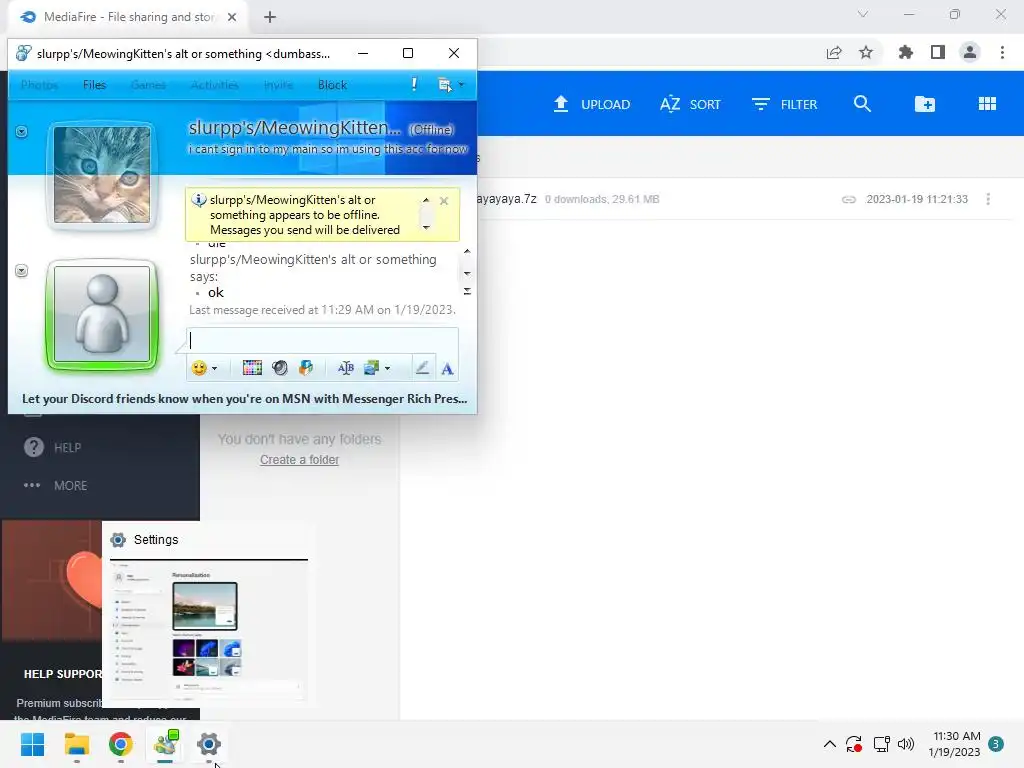Viewport: 1024px width, 768px height.
Task: Open the volume control in tray
Action: pos(906,744)
